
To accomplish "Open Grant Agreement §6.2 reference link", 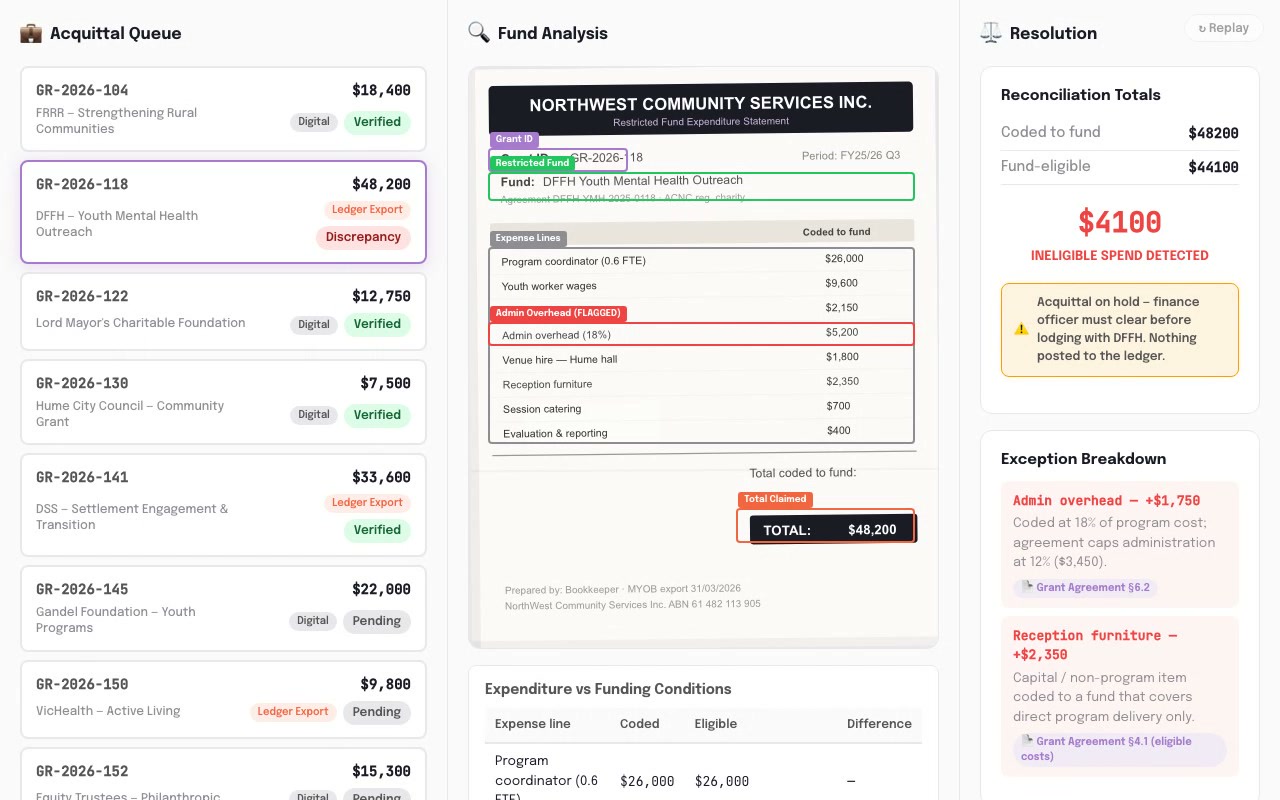I will (x=1085, y=587).
